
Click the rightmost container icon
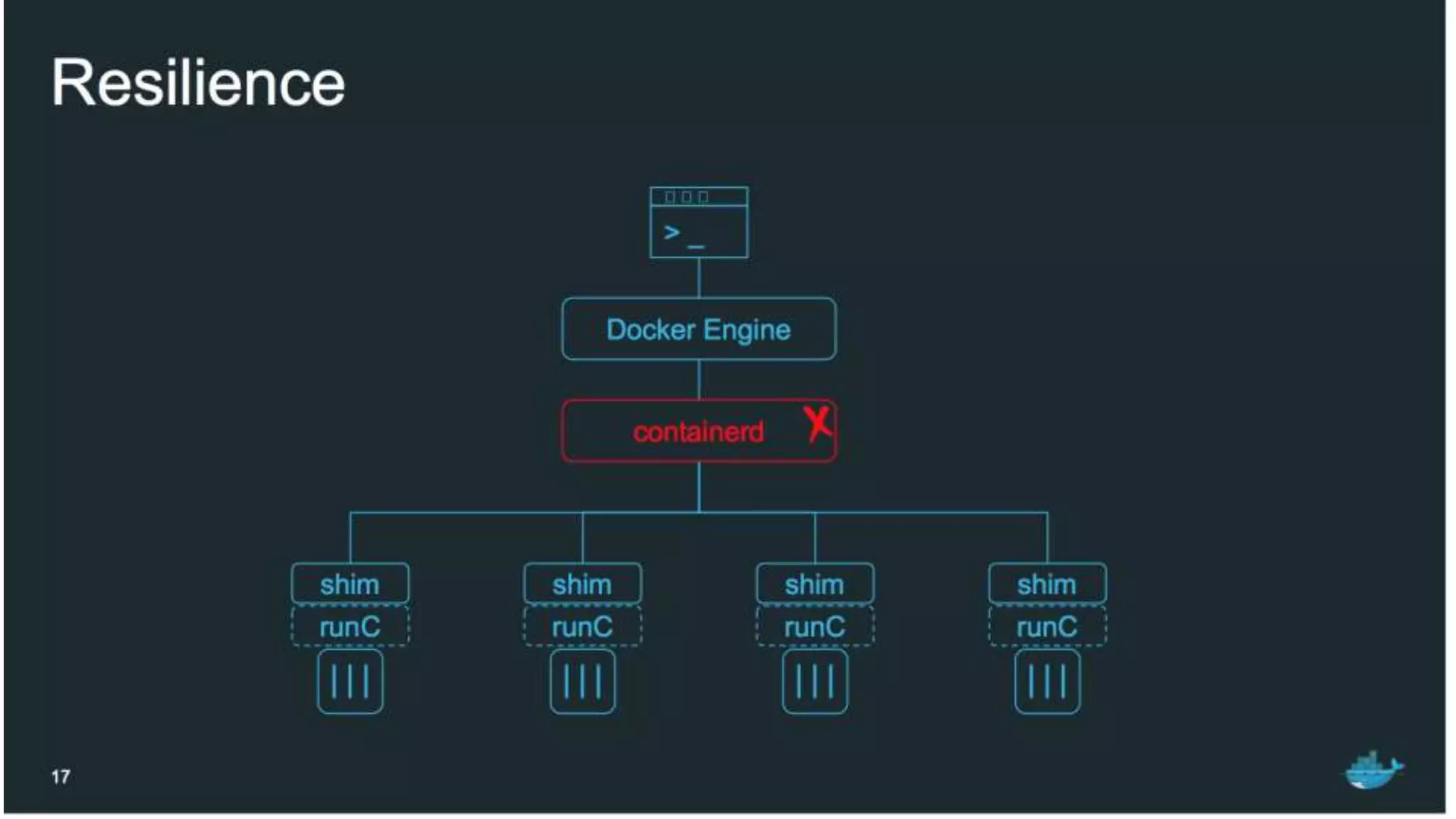click(1047, 681)
